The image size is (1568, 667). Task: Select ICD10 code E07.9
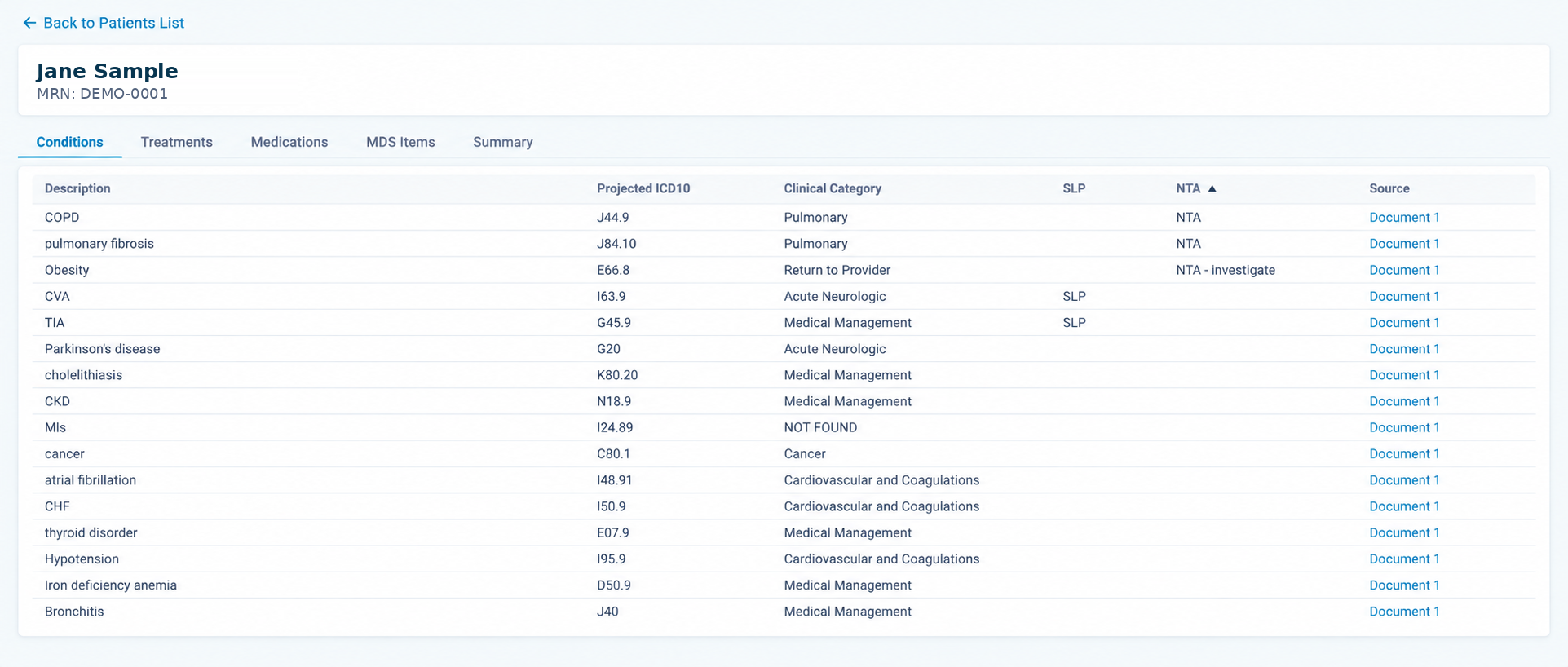point(613,533)
